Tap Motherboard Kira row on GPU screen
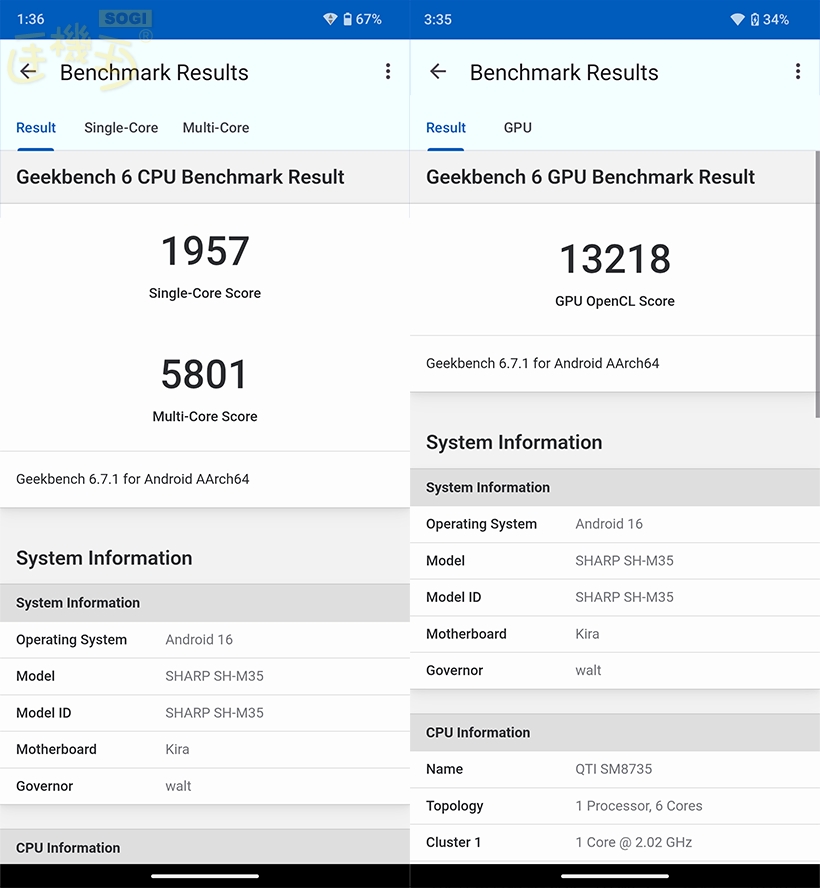820x888 pixels. click(x=615, y=634)
